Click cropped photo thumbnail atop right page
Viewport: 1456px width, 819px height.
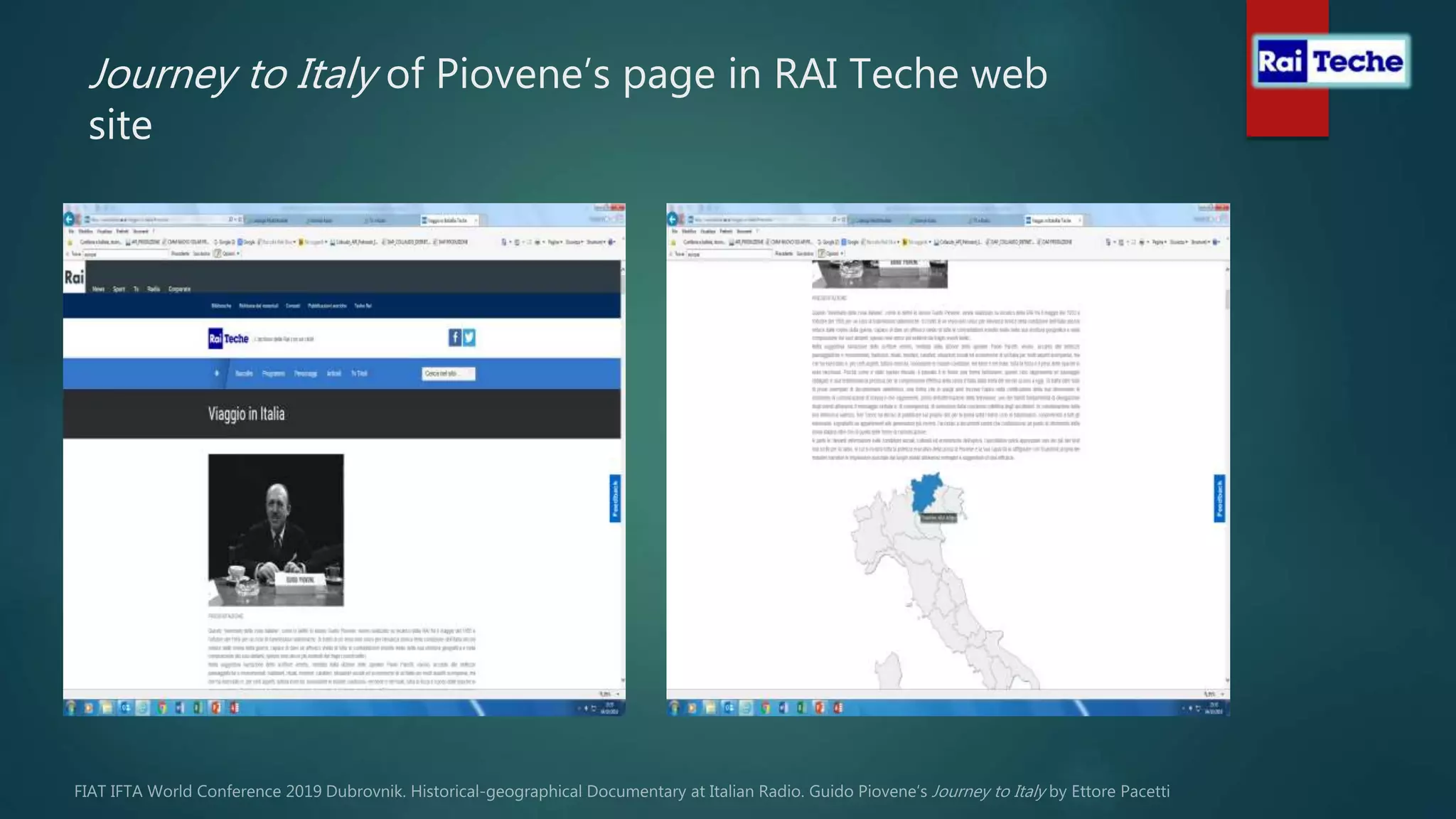[879, 274]
